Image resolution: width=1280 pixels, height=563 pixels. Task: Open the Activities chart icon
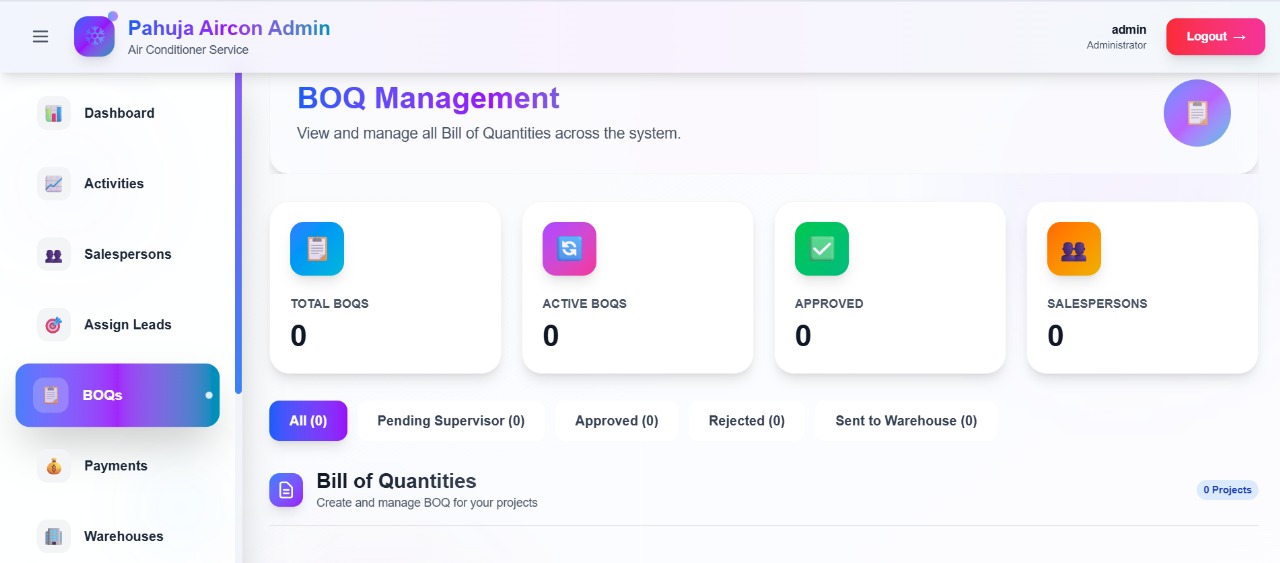click(54, 184)
